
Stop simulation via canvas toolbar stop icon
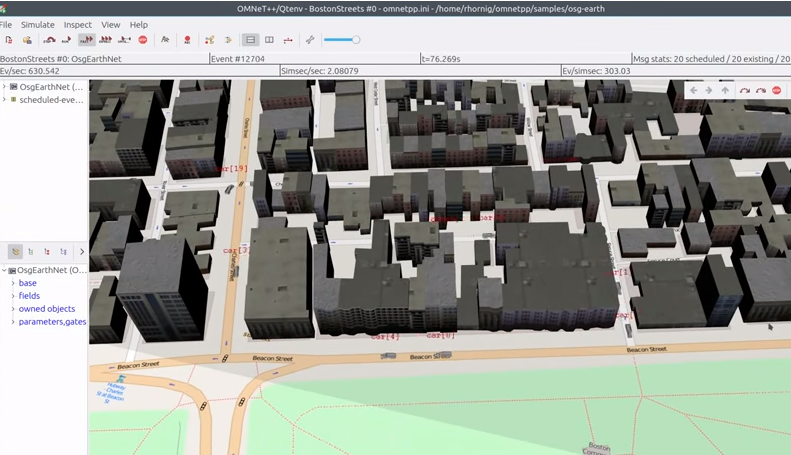[776, 90]
